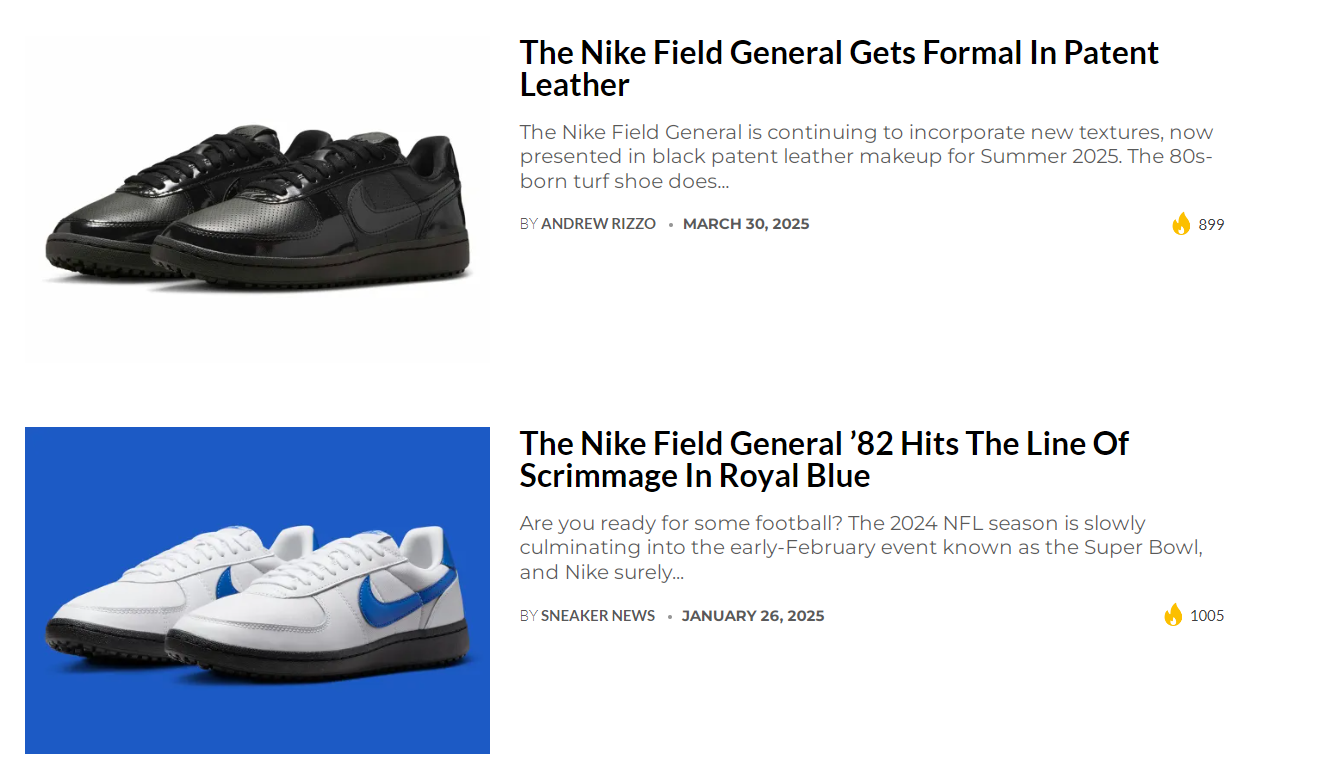
Task: Click the Super Bowl article excerpt text
Action: tap(860, 548)
